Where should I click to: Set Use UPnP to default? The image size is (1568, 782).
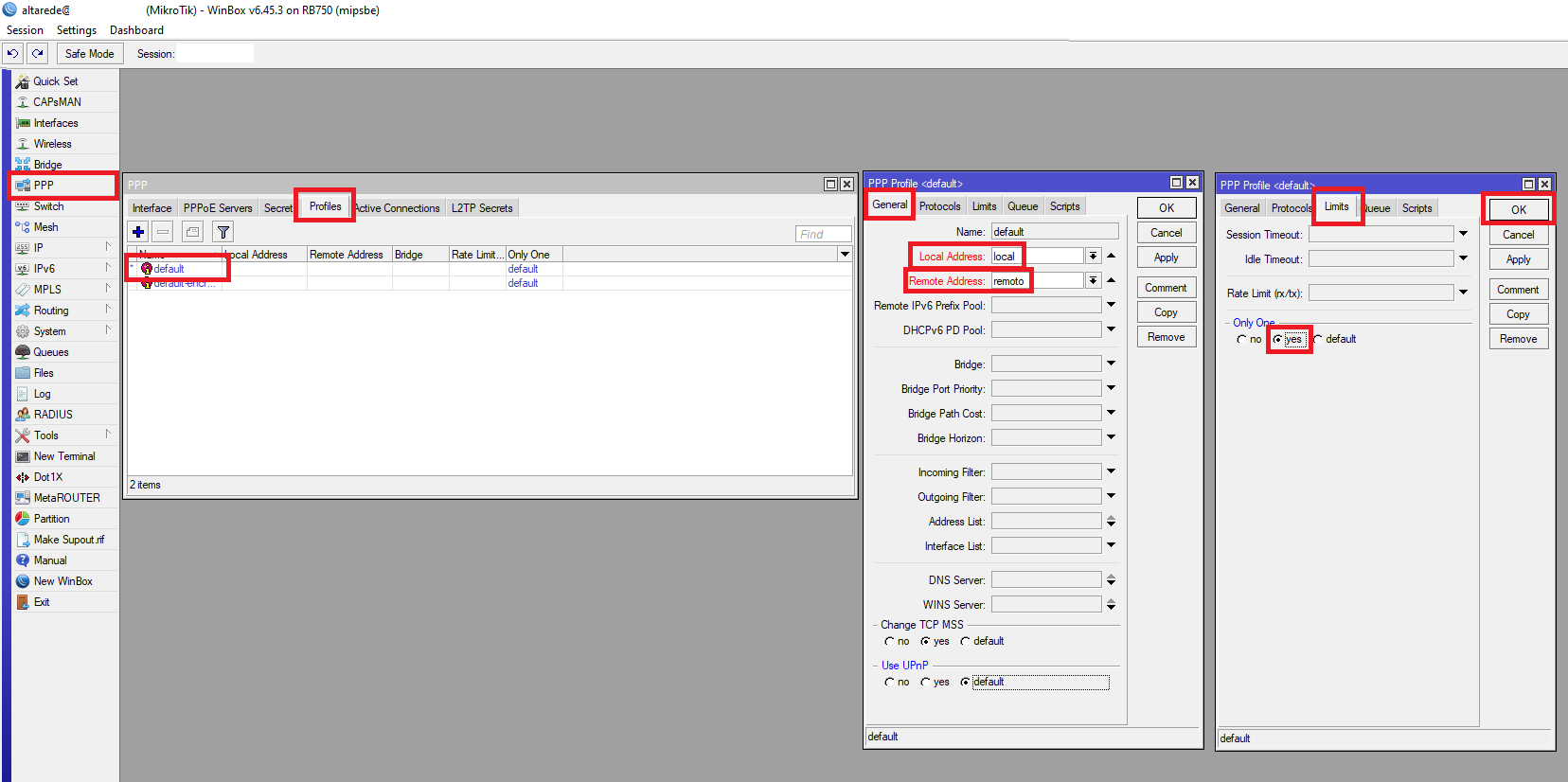966,683
